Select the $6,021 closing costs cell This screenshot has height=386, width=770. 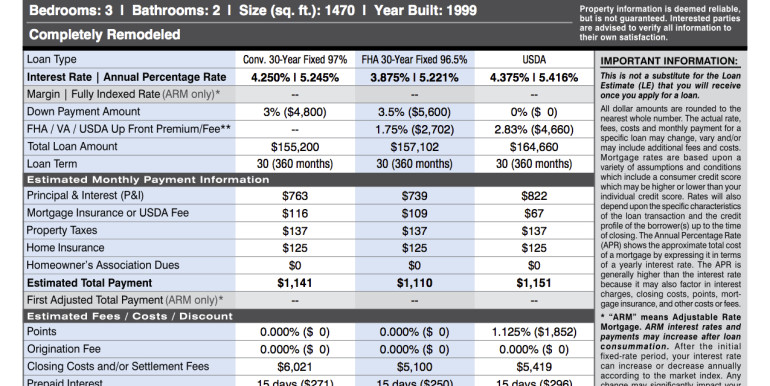click(x=295, y=367)
